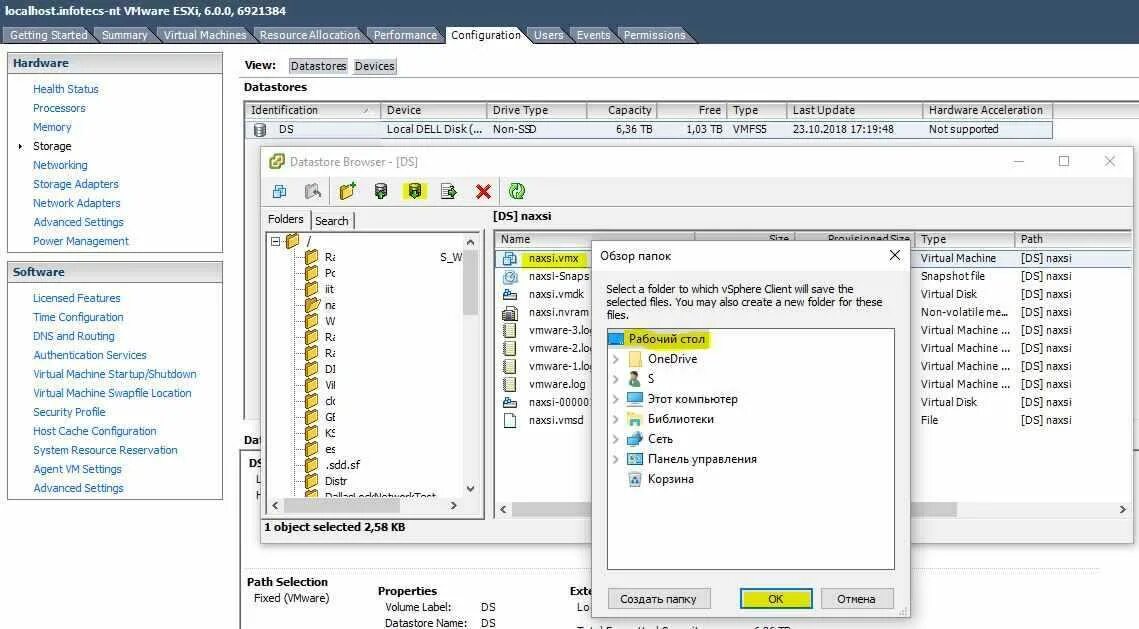Select the Download file toolbar icon
The width and height of the screenshot is (1139, 629).
tap(414, 190)
